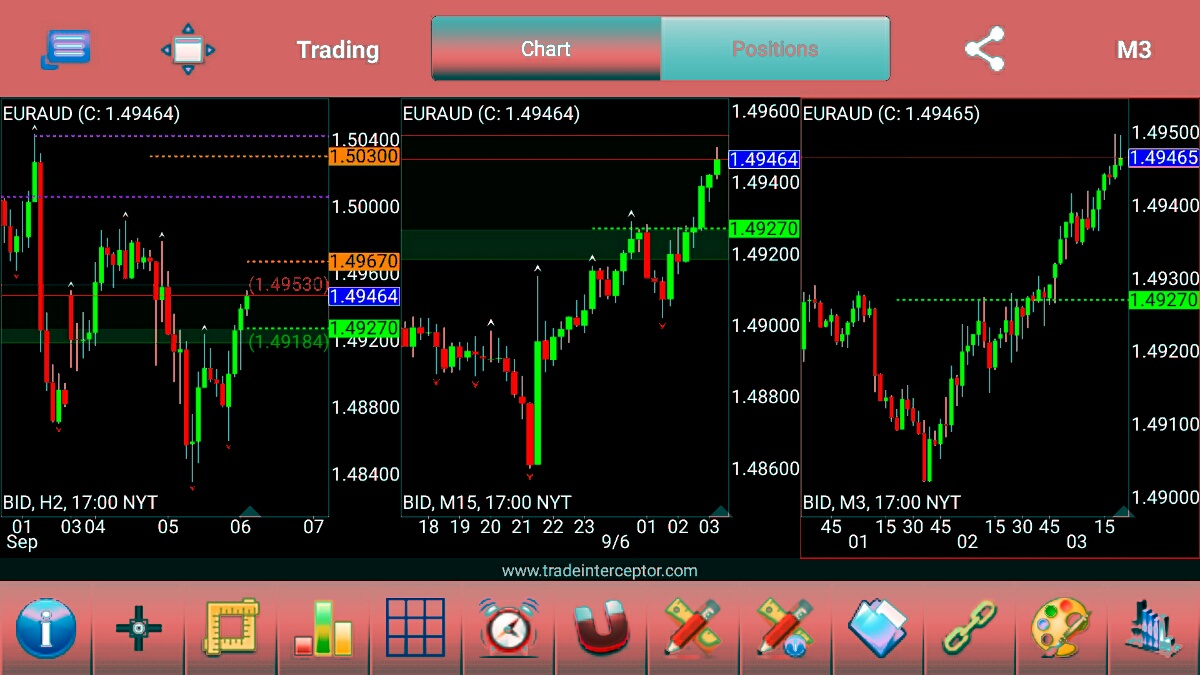This screenshot has height=675, width=1200.
Task: Expand the triangle in H2 chart corner
Action: pos(249,511)
